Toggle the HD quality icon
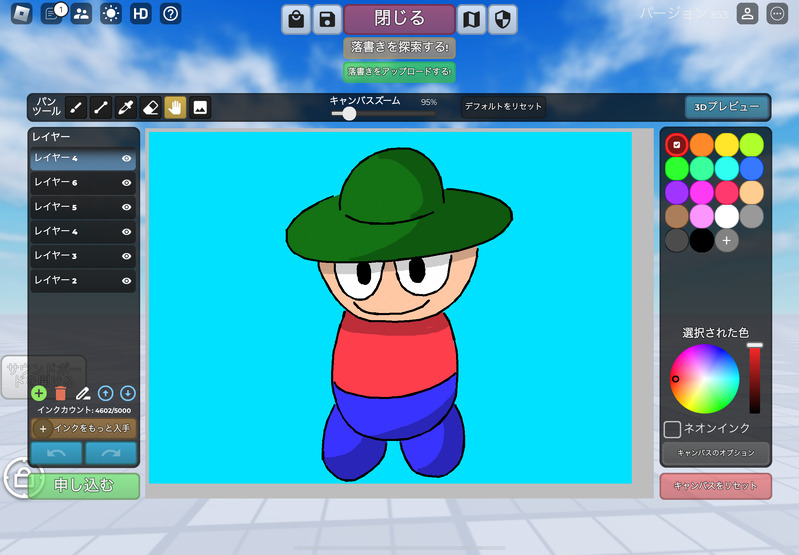The image size is (799, 555). [x=141, y=14]
